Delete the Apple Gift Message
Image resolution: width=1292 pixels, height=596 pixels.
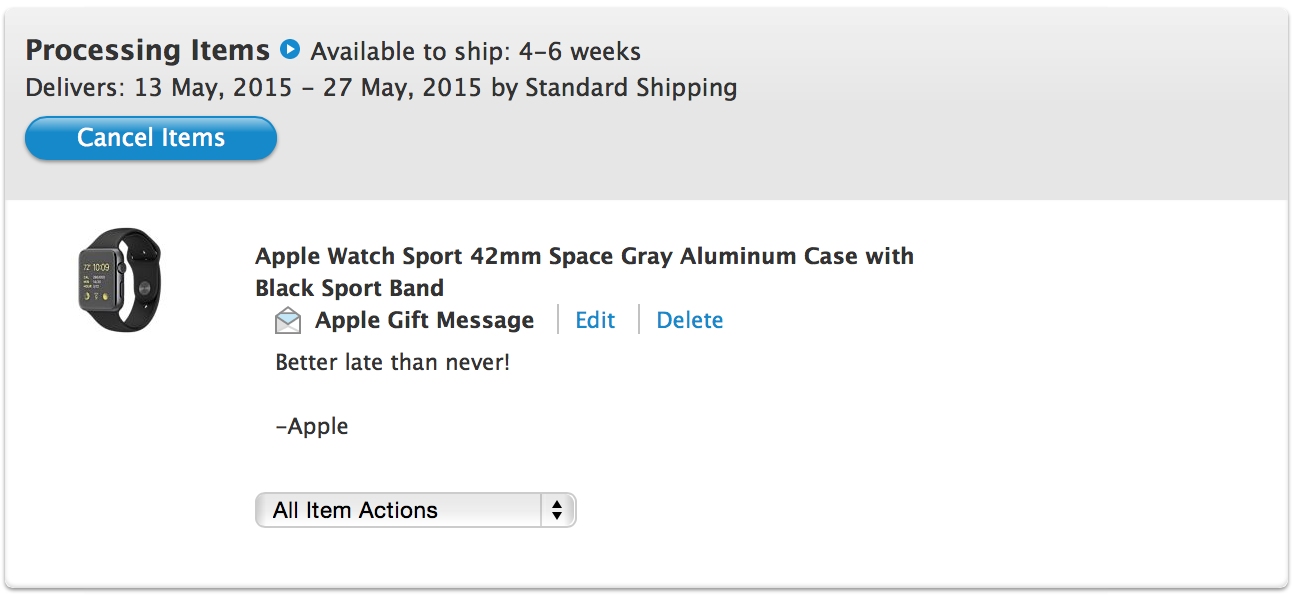(689, 320)
